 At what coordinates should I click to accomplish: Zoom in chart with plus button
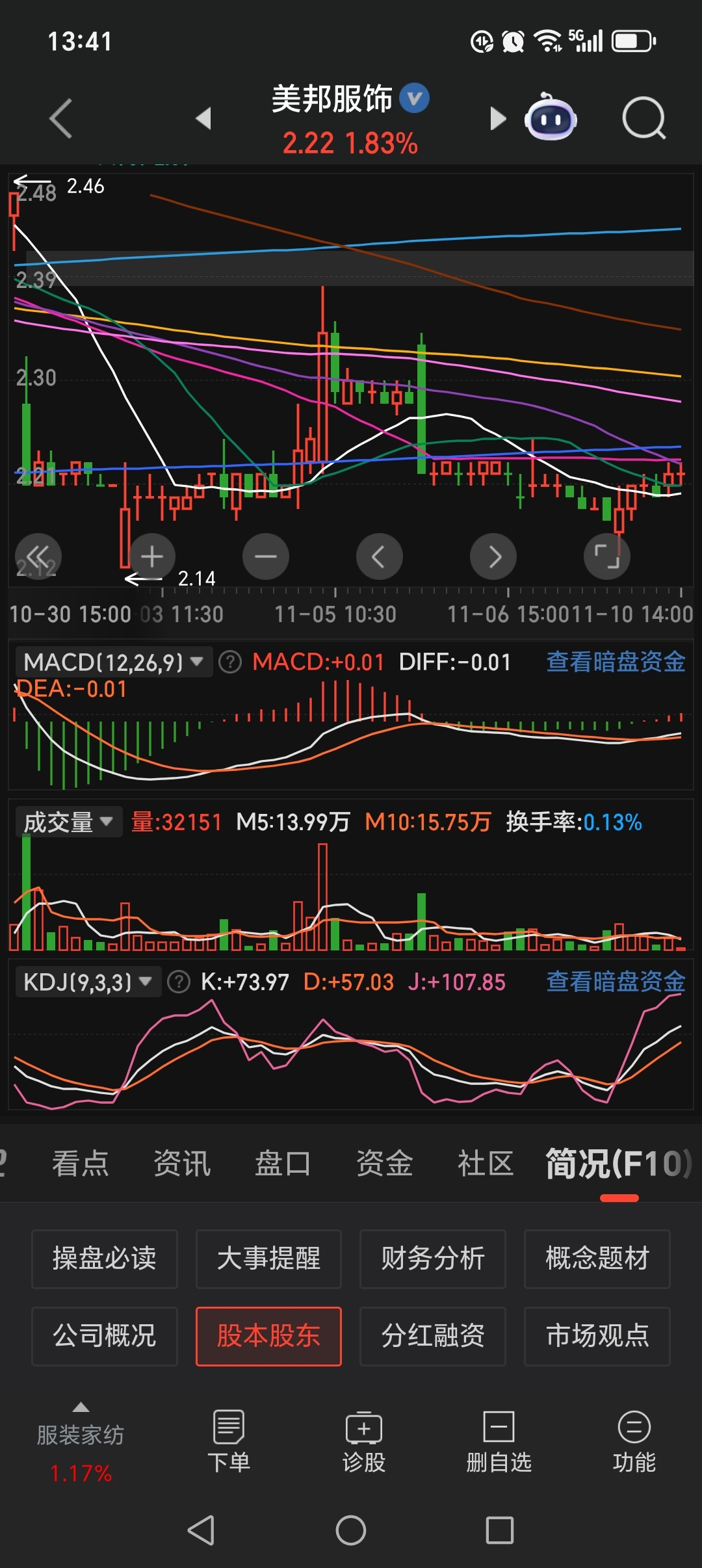coord(151,556)
